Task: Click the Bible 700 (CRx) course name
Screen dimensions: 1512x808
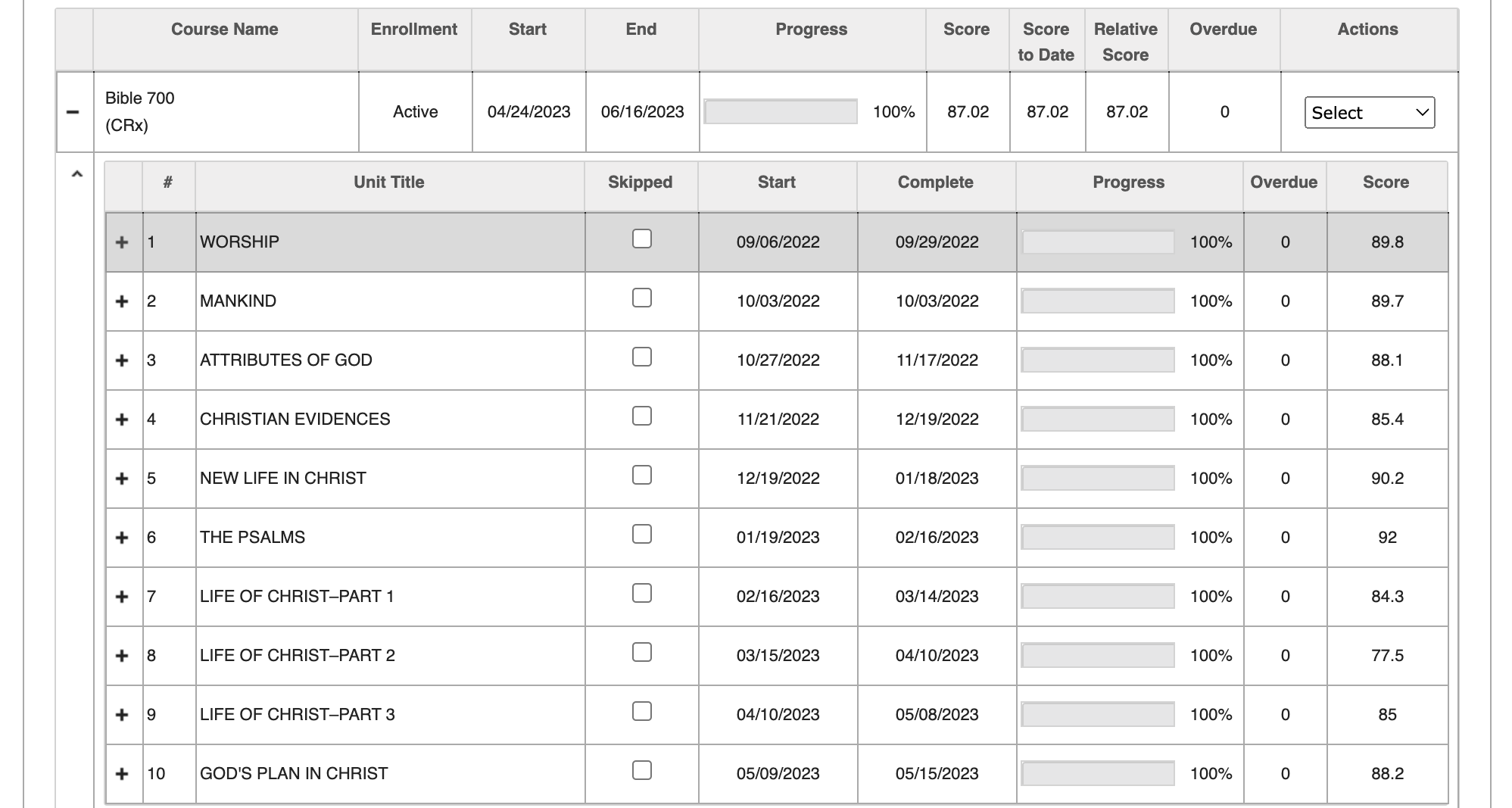Action: click(x=139, y=112)
